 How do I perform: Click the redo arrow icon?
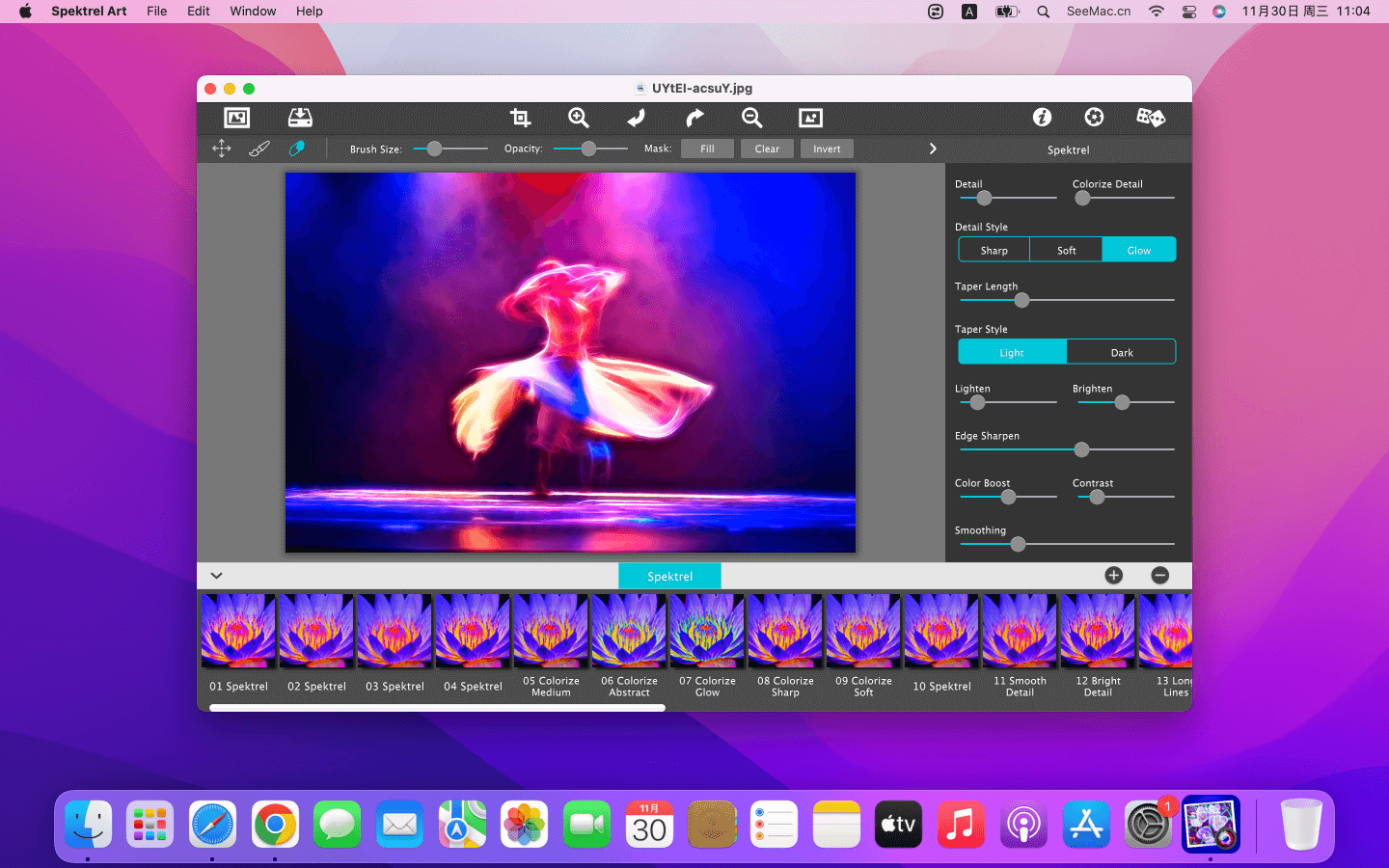(694, 118)
